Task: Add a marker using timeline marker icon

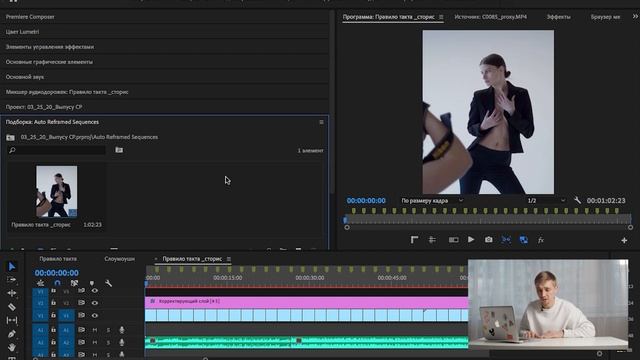Action: tap(91, 283)
